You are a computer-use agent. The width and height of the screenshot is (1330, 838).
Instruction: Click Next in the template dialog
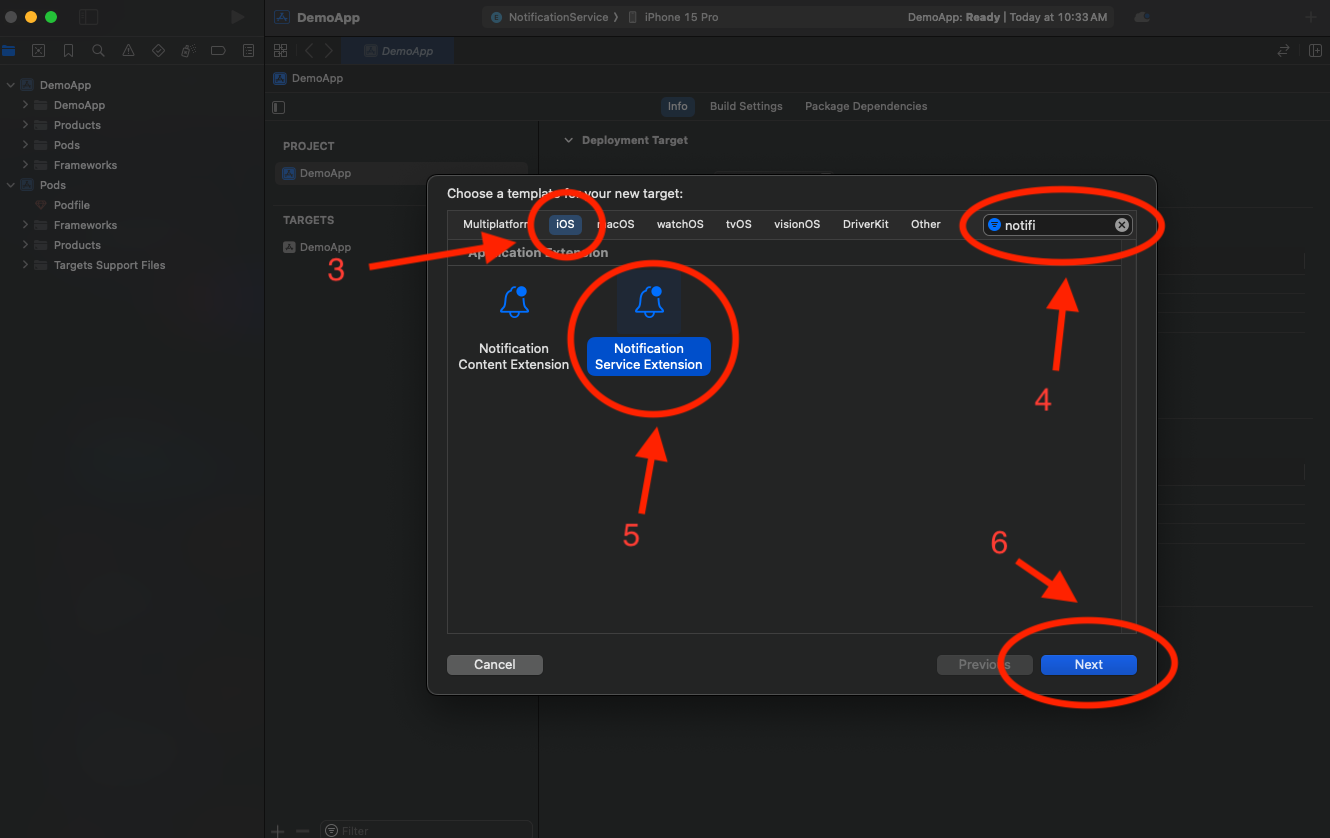pyautogui.click(x=1089, y=665)
